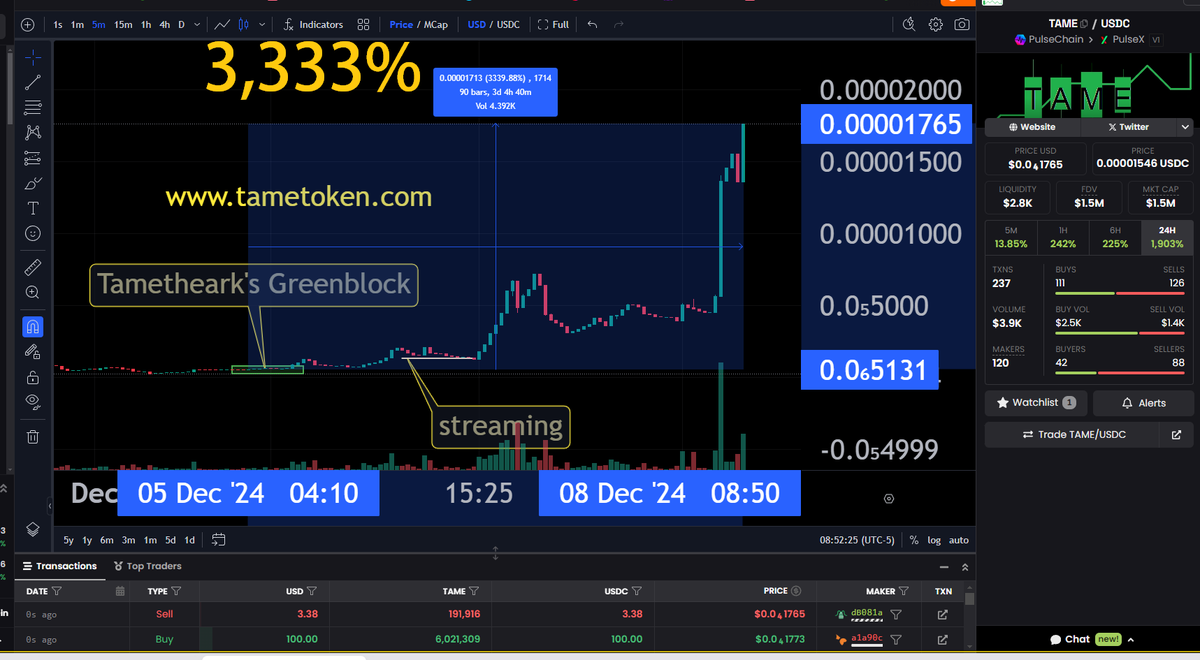Toggle percent scale on price axis
1200x660 pixels.
[x=914, y=540]
